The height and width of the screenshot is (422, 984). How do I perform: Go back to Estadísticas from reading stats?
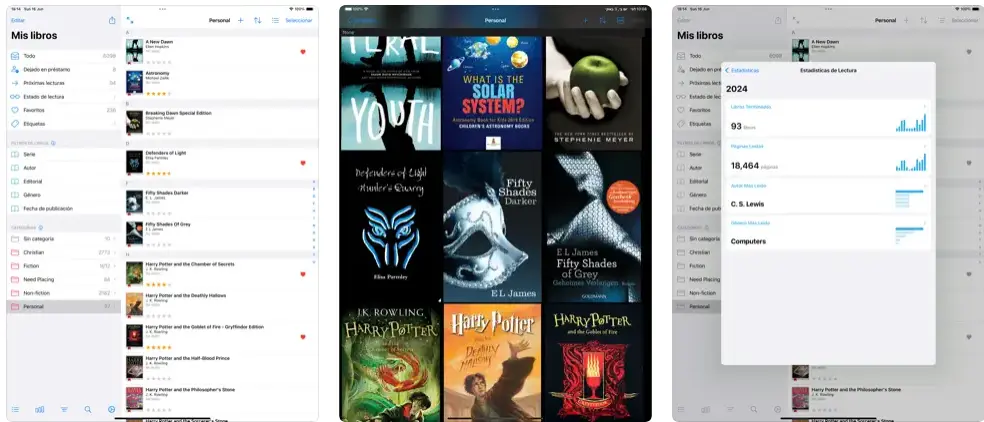tap(743, 70)
